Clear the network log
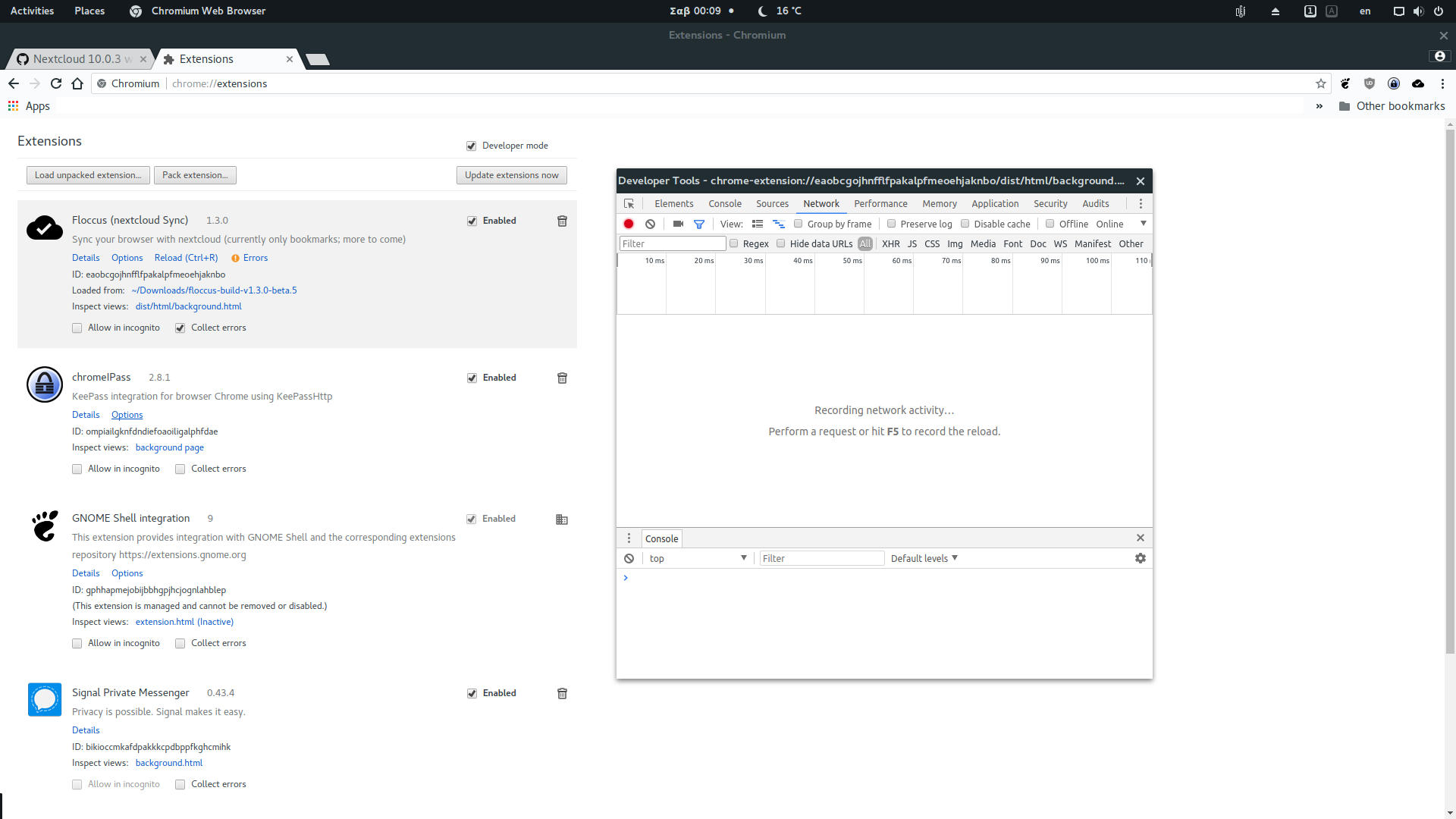 tap(650, 224)
